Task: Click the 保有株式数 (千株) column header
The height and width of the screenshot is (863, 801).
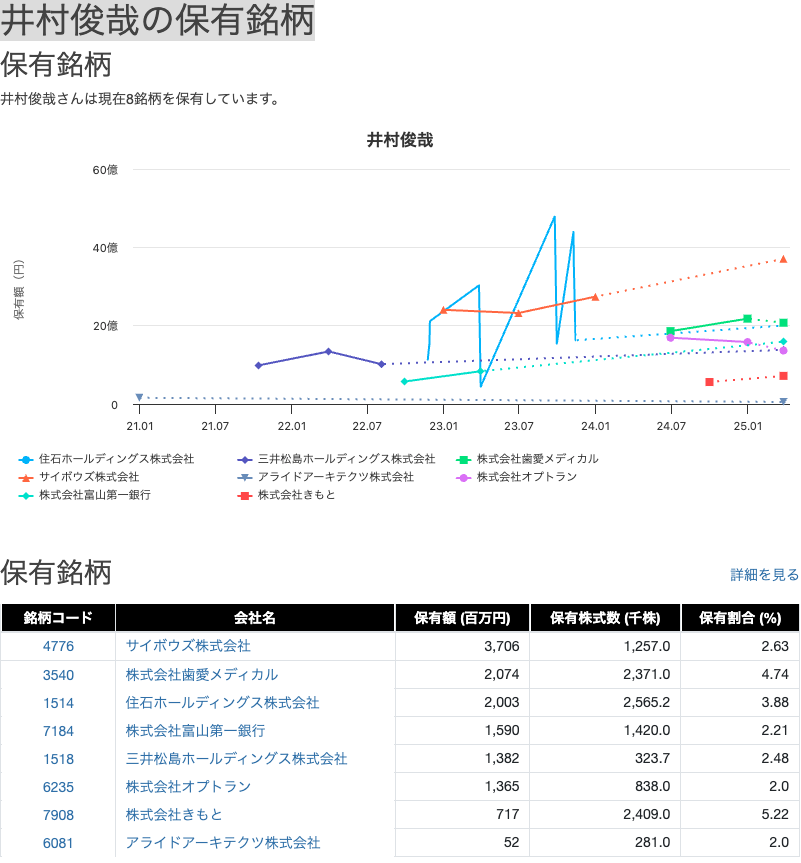Action: (x=605, y=618)
